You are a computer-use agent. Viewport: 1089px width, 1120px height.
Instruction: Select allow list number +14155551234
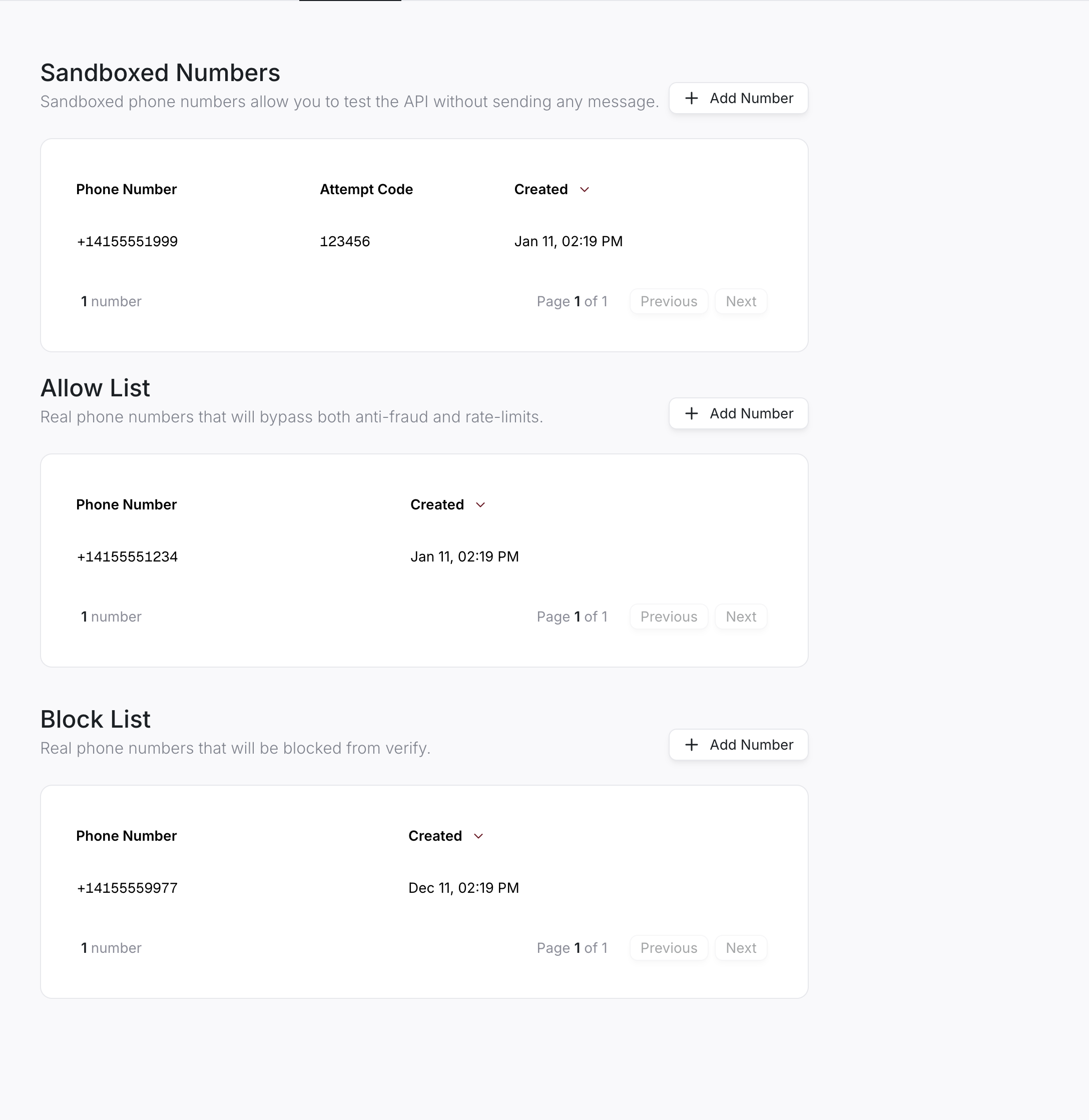click(127, 556)
